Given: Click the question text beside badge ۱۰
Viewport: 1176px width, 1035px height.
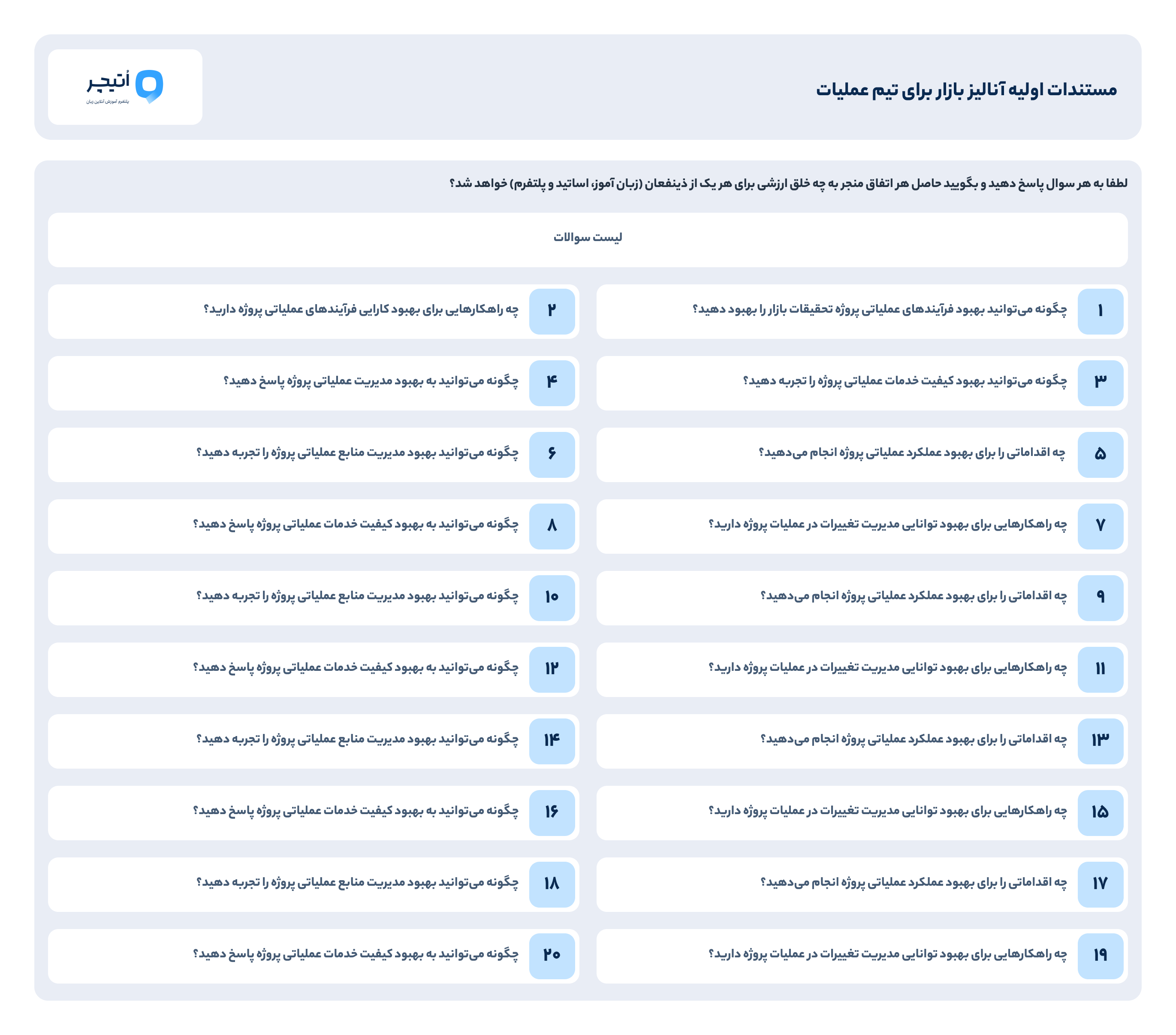Looking at the screenshot, I should (x=357, y=596).
